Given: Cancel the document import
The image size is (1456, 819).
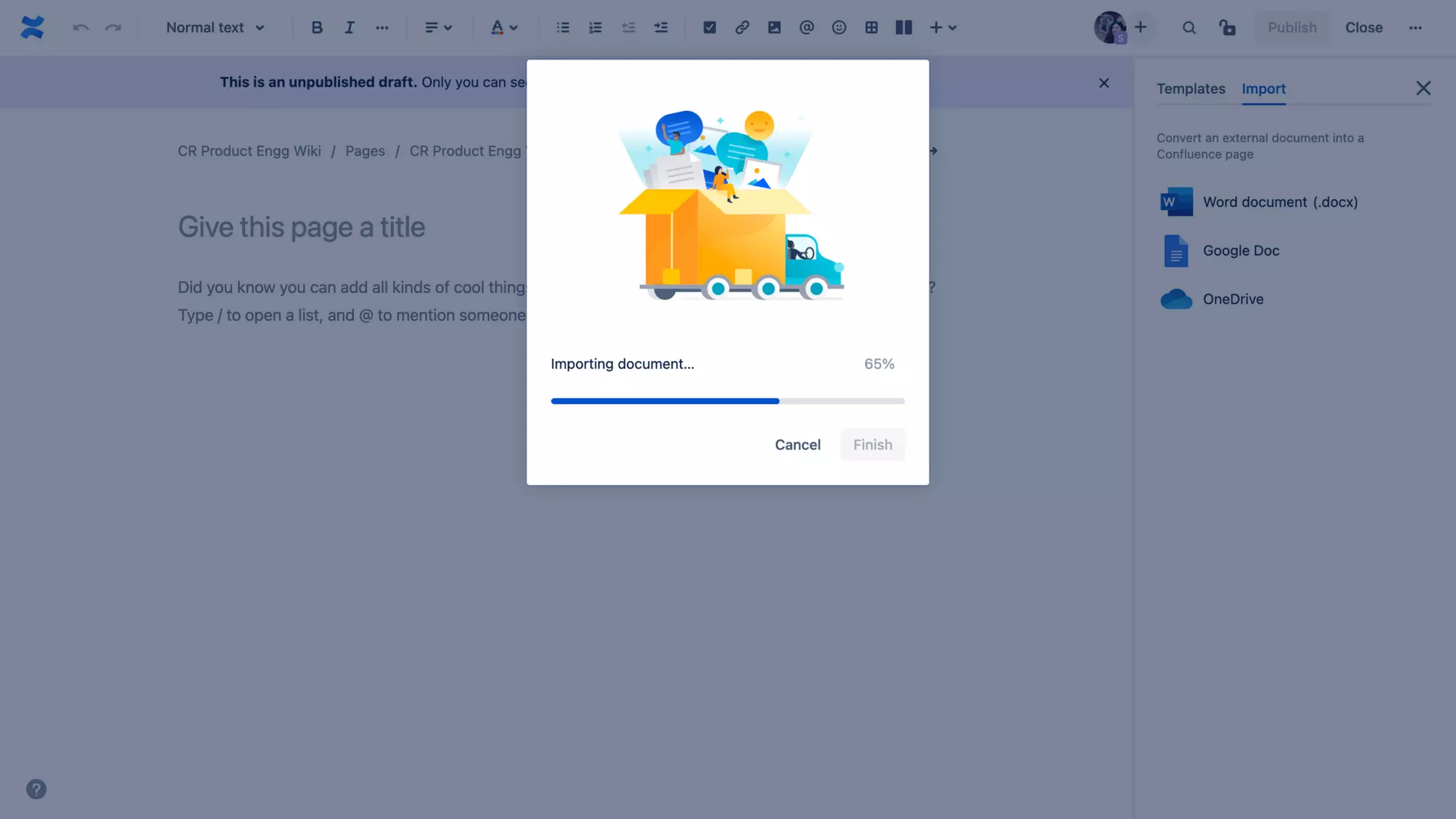Looking at the screenshot, I should [797, 444].
